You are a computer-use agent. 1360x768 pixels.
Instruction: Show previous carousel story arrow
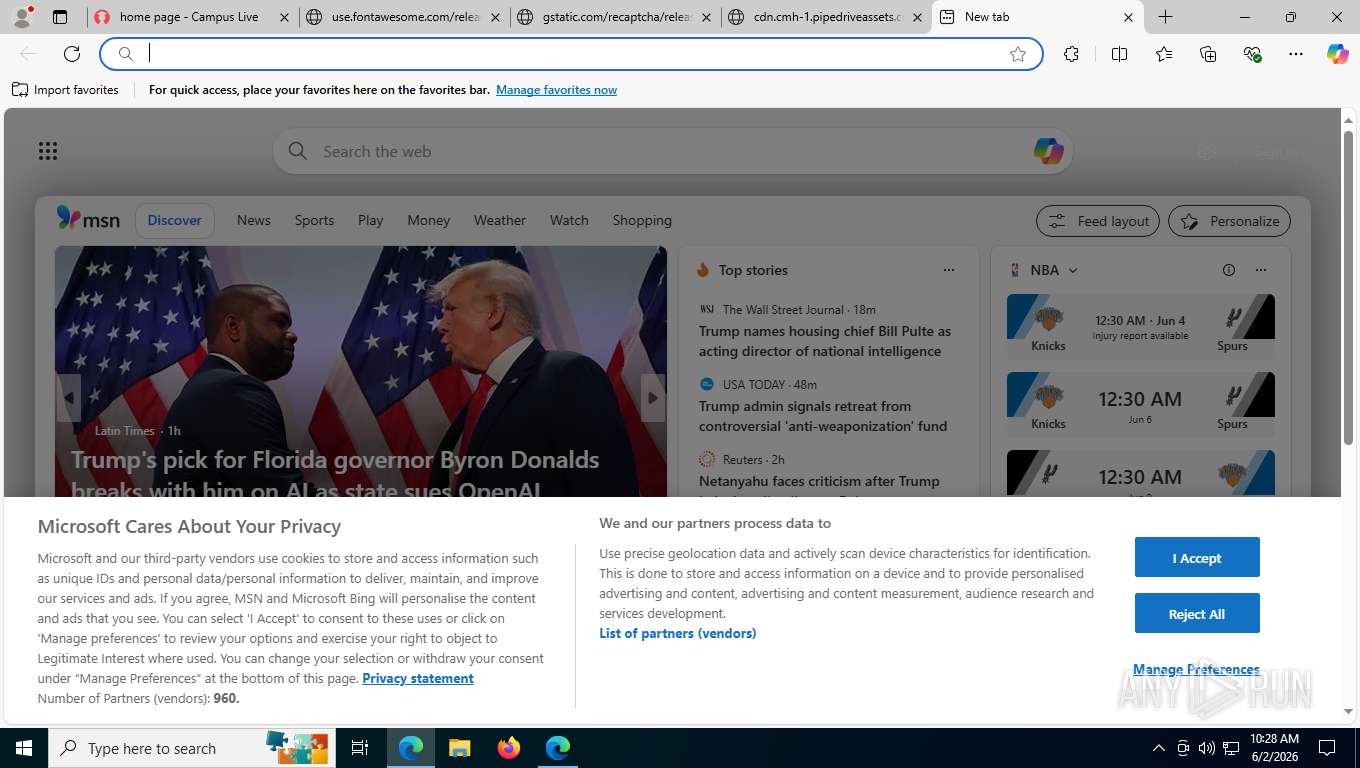[68, 398]
